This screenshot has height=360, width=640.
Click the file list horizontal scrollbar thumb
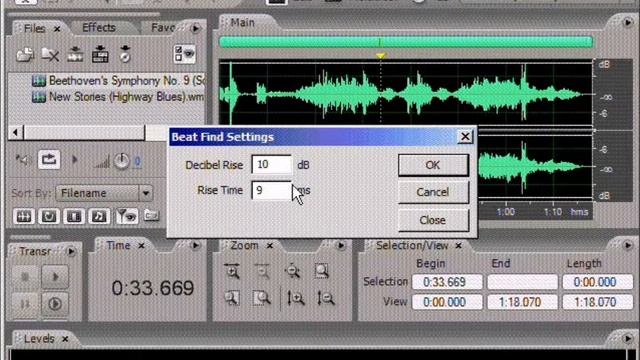(84, 133)
